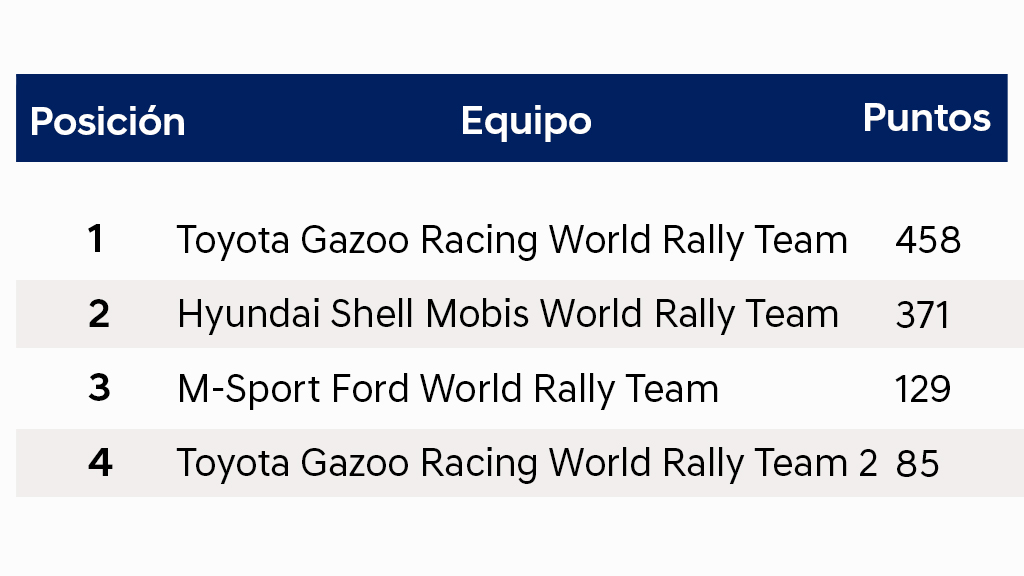Click the 458 points value
Screen dimensions: 1024x576
(x=928, y=240)
